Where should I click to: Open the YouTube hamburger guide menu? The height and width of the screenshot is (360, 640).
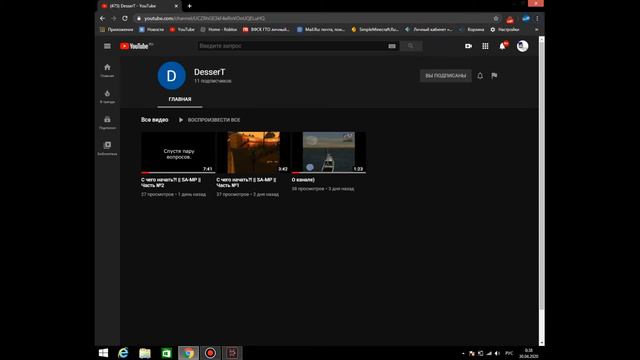point(107,46)
